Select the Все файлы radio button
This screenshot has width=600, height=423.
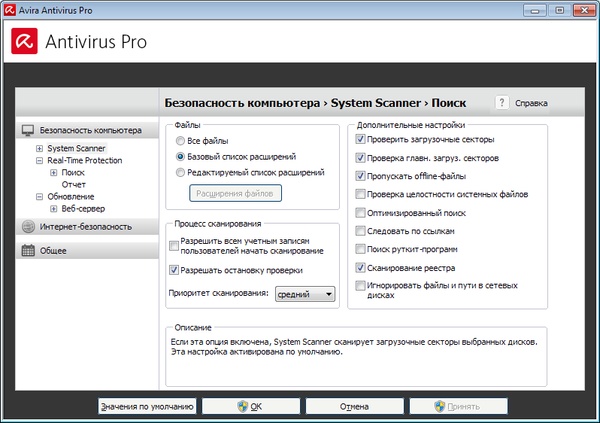click(180, 140)
